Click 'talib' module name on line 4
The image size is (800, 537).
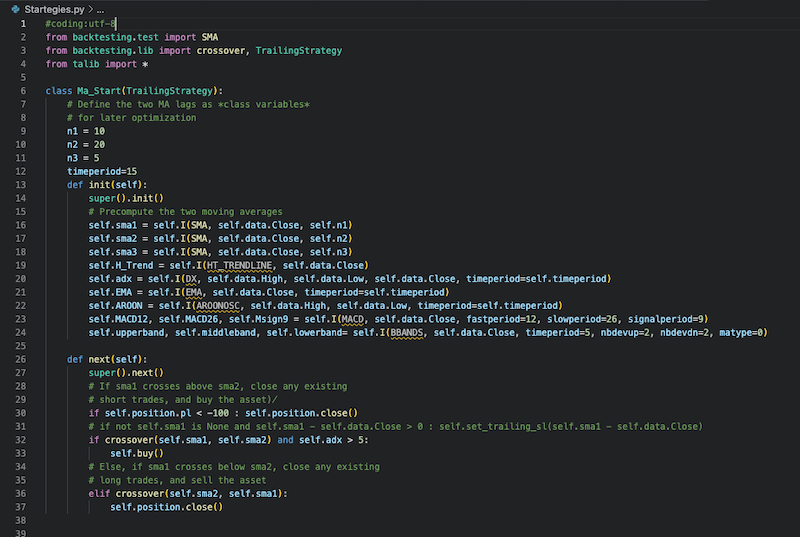click(86, 64)
